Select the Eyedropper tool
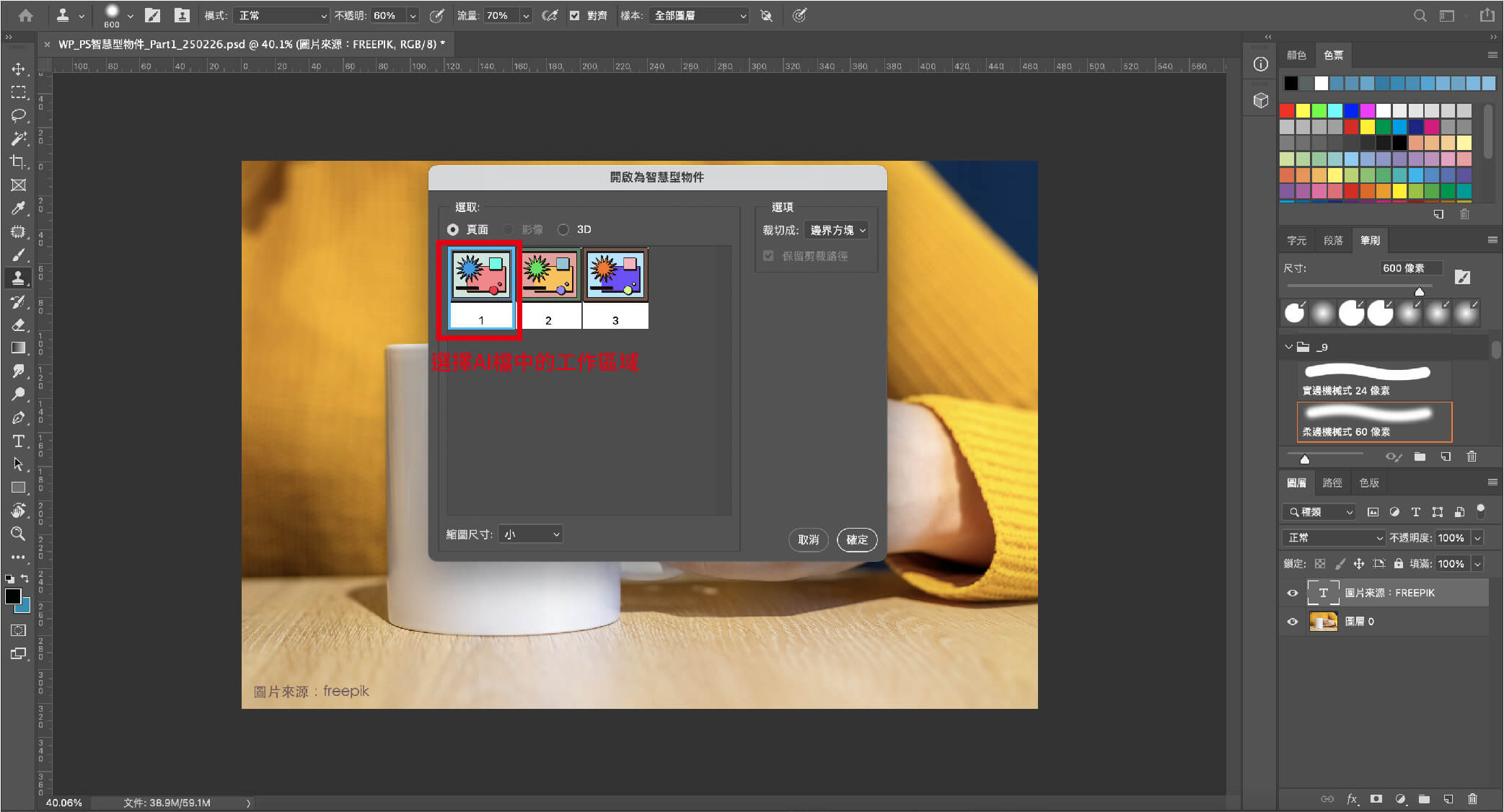This screenshot has width=1504, height=812. click(x=19, y=208)
